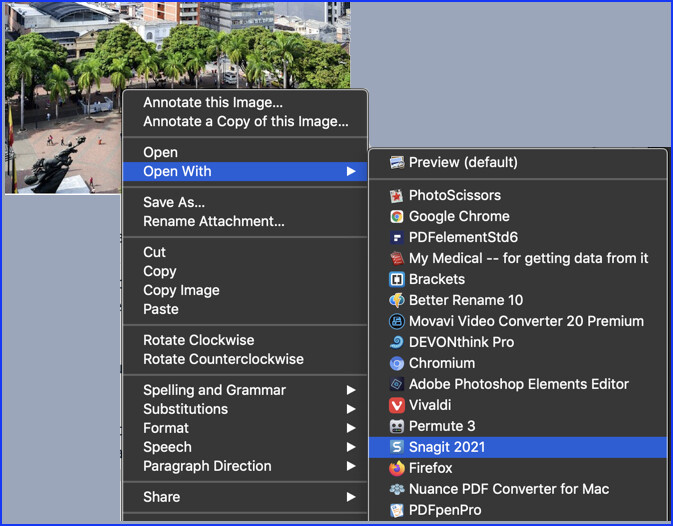Screen dimensions: 673x526
Task: Expand the Substitutions submenu arrow
Action: 351,409
